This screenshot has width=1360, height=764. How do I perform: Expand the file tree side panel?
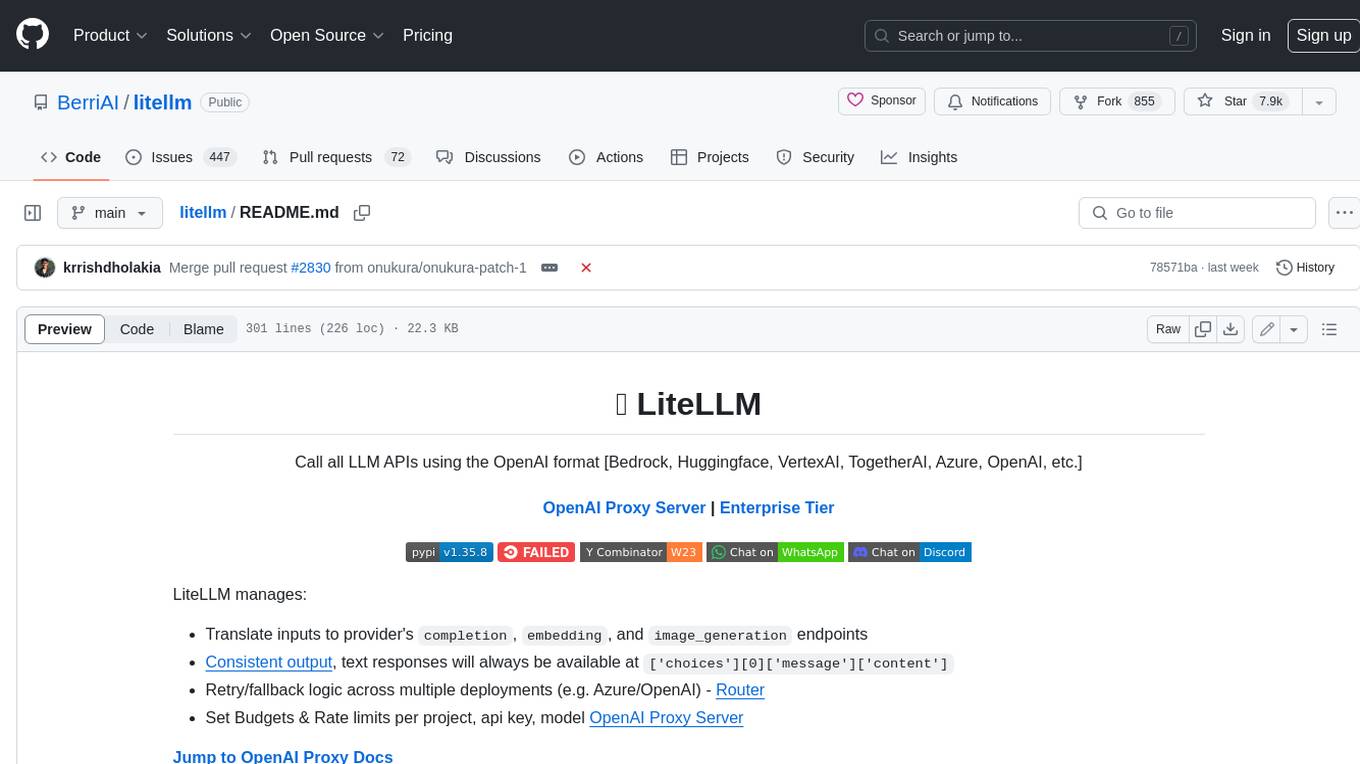coord(33,213)
